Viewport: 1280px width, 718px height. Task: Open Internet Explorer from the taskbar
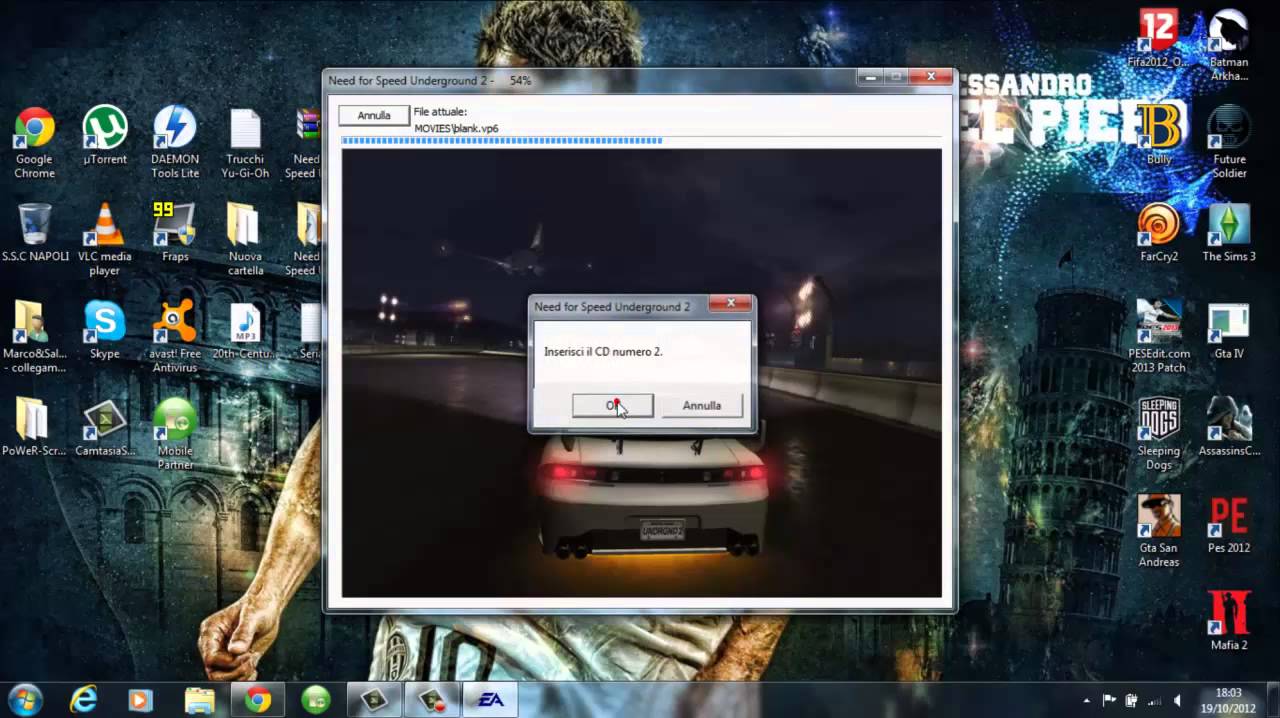(x=83, y=699)
